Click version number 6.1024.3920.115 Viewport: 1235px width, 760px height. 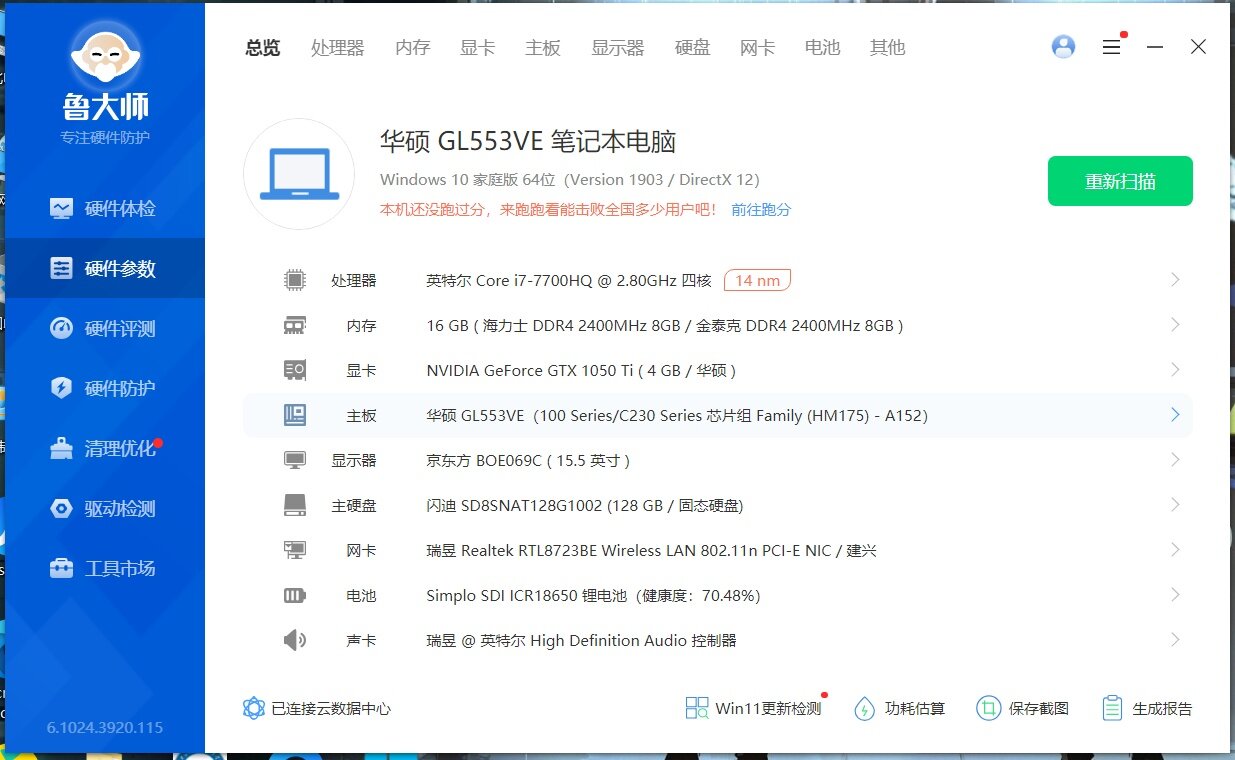click(x=105, y=727)
